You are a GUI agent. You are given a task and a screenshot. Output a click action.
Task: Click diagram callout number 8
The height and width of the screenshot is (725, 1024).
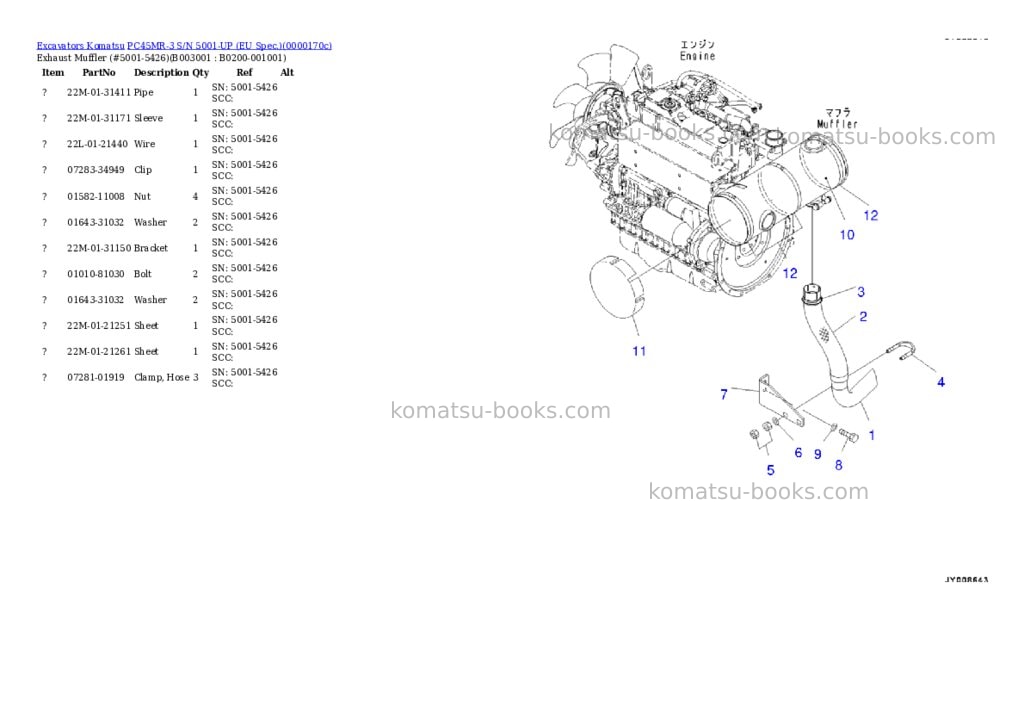[x=839, y=465]
